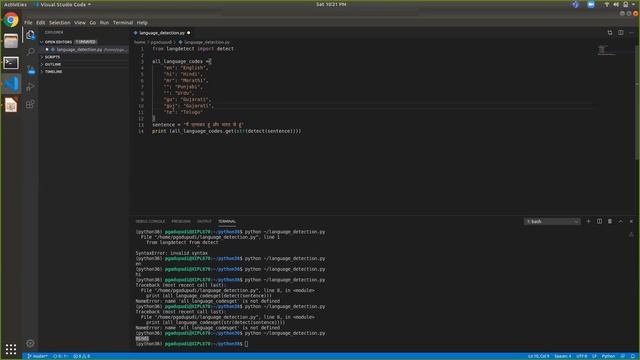
Task: Switch to the Problems panel tab
Action: 181,222
